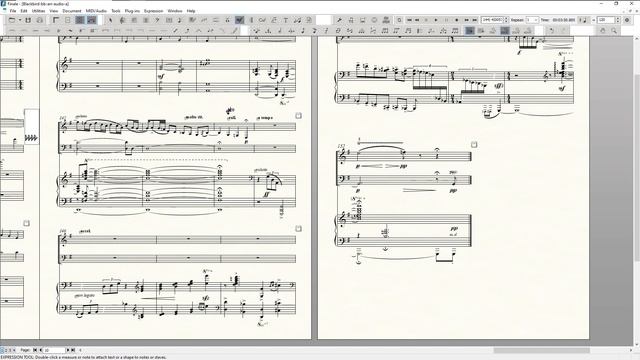Viewport: 640px width, 360px height.
Task: Select the Lyrics tool
Action: (274, 20)
